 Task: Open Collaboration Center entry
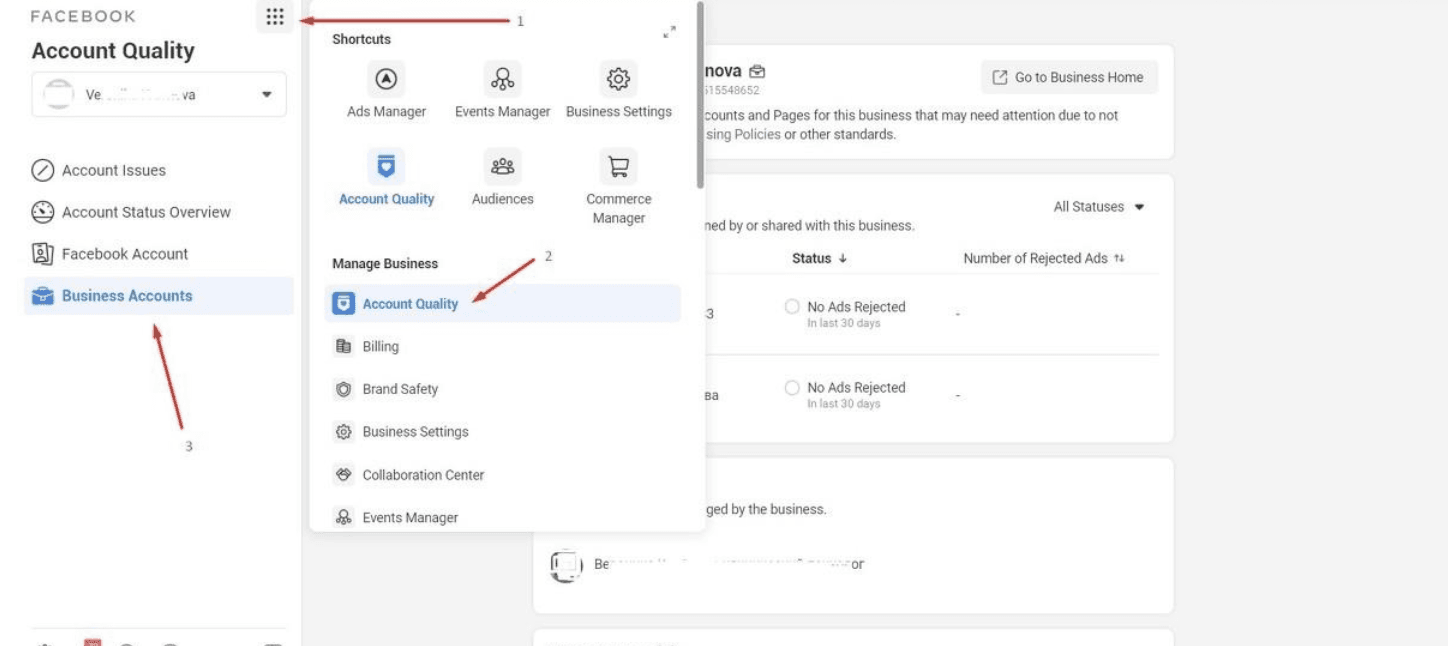[503, 475]
